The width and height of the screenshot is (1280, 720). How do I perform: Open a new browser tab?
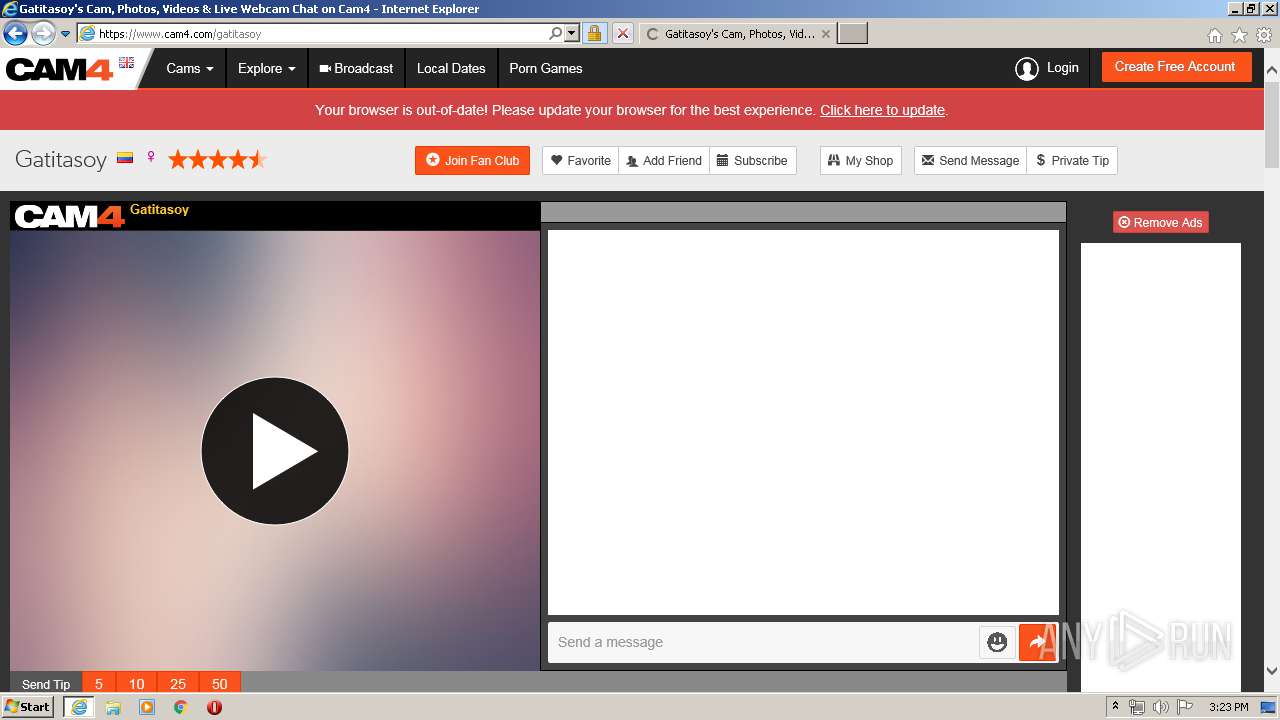(x=852, y=33)
